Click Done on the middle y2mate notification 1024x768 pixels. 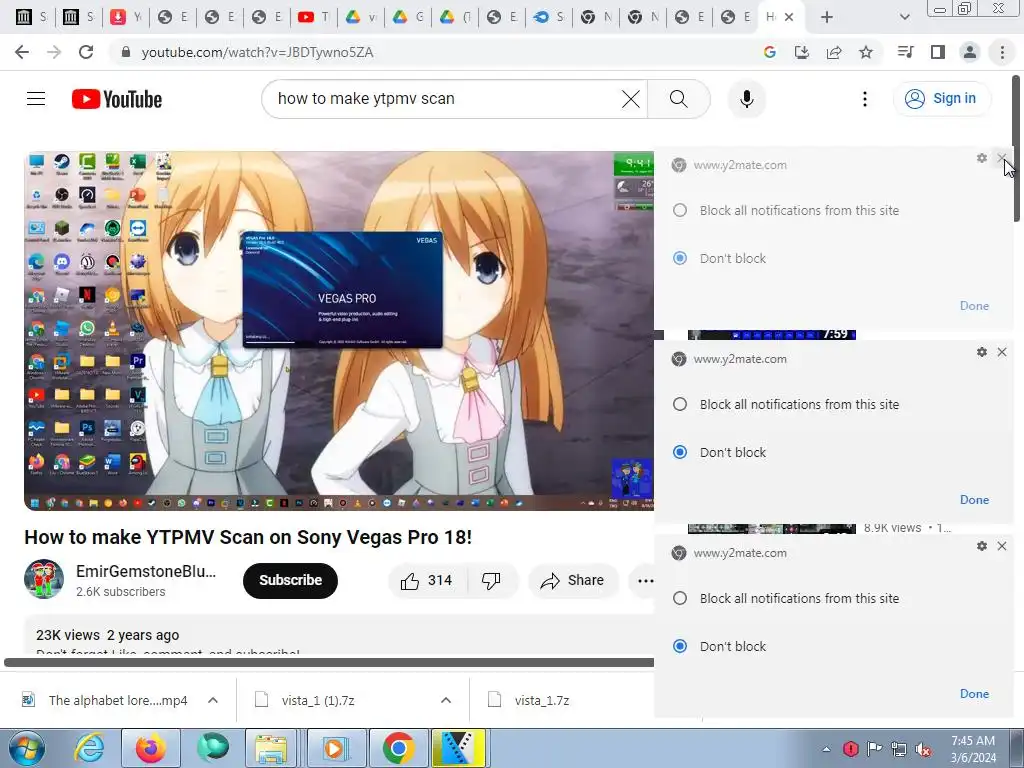click(974, 500)
